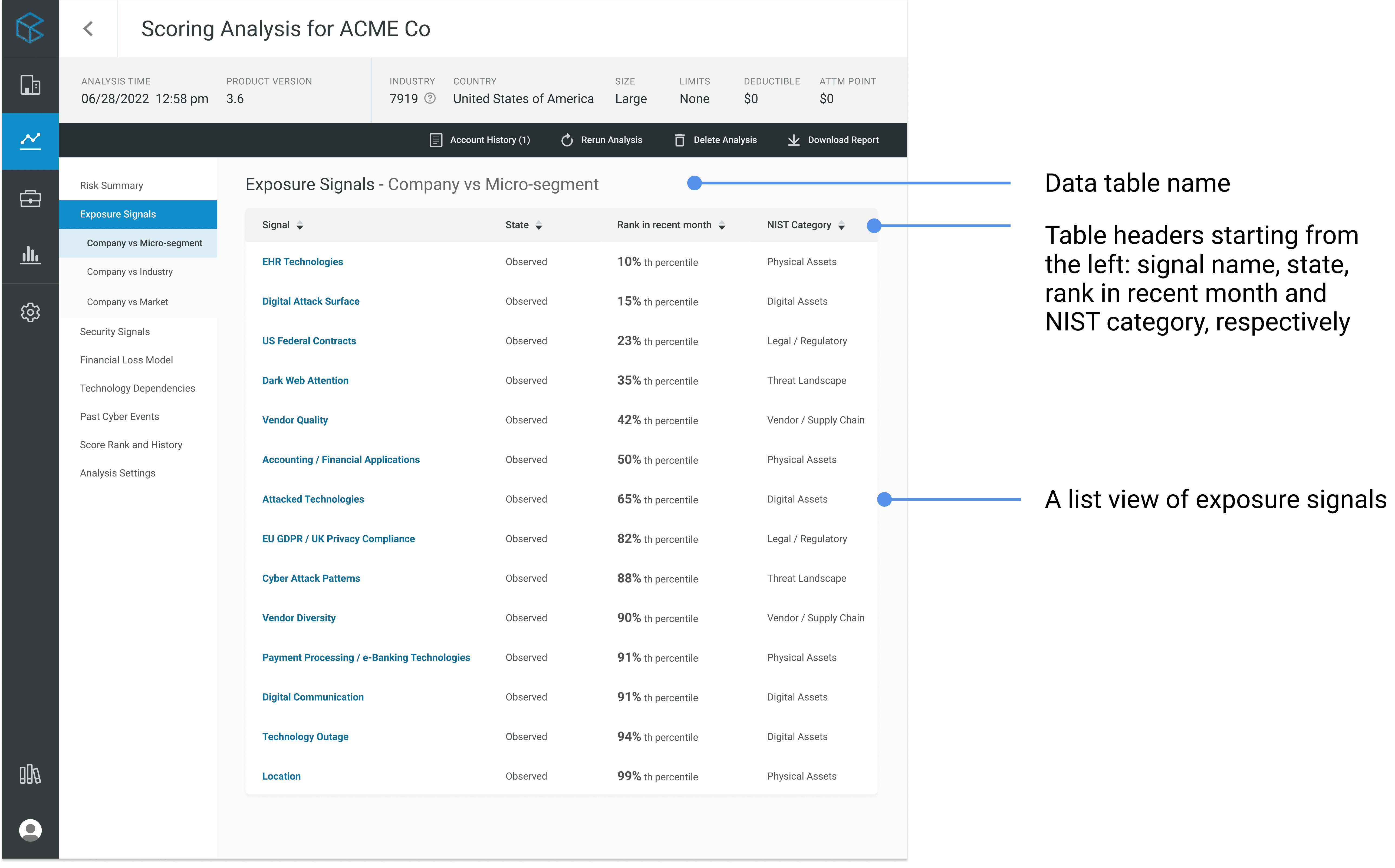Image resolution: width=1395 pixels, height=868 pixels.
Task: Open the EHR Technologies signal link
Action: (x=303, y=262)
